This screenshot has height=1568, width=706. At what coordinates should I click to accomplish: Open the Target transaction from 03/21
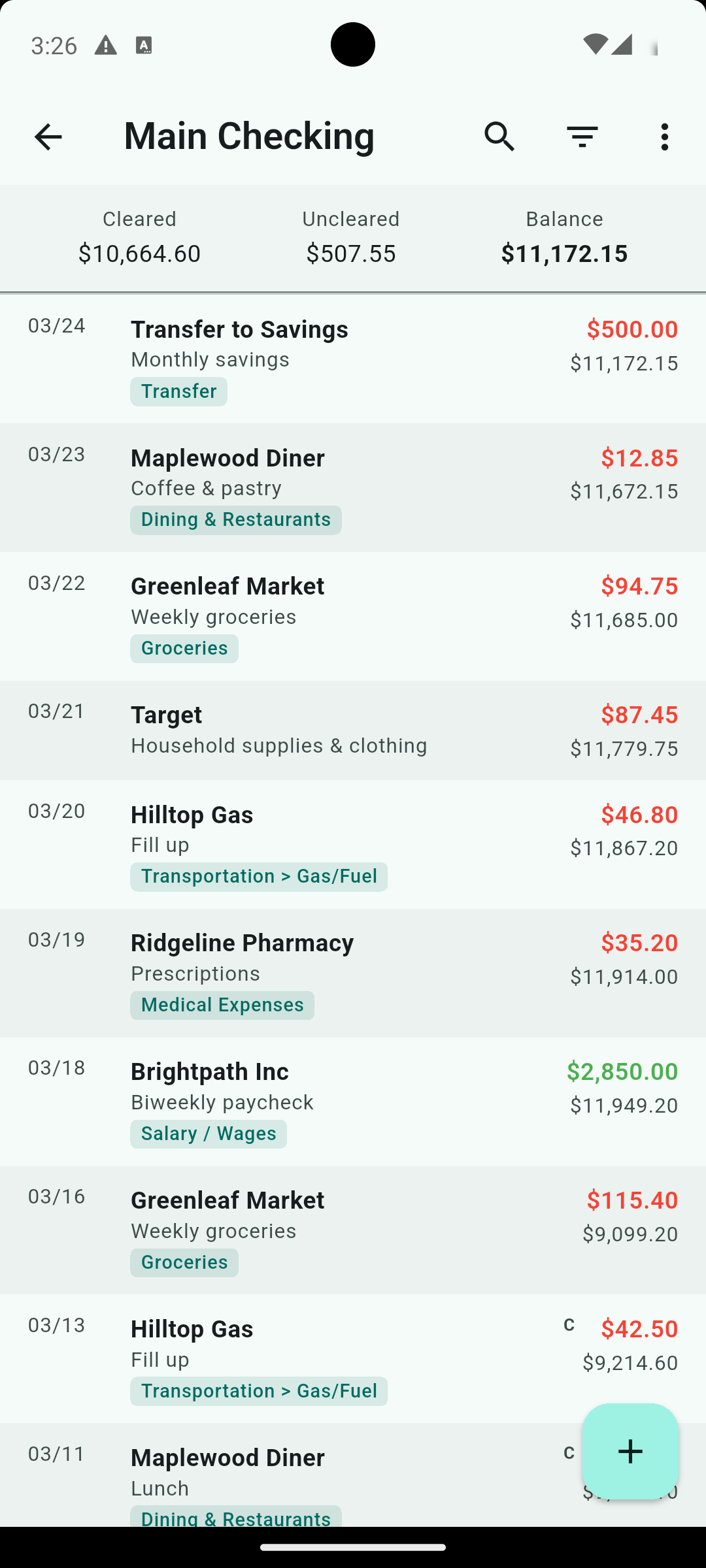[353, 730]
